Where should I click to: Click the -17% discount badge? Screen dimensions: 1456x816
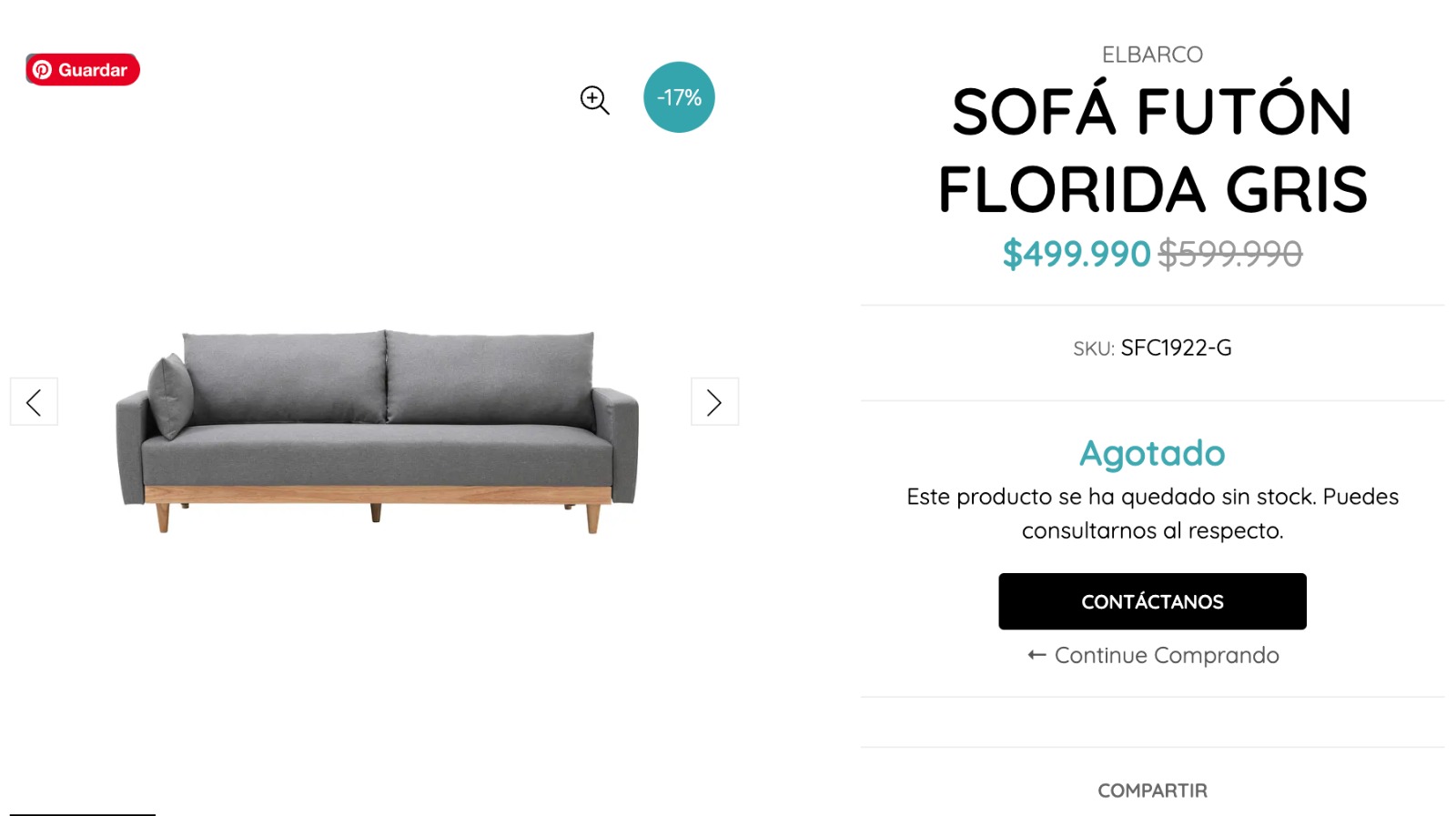[x=679, y=96]
